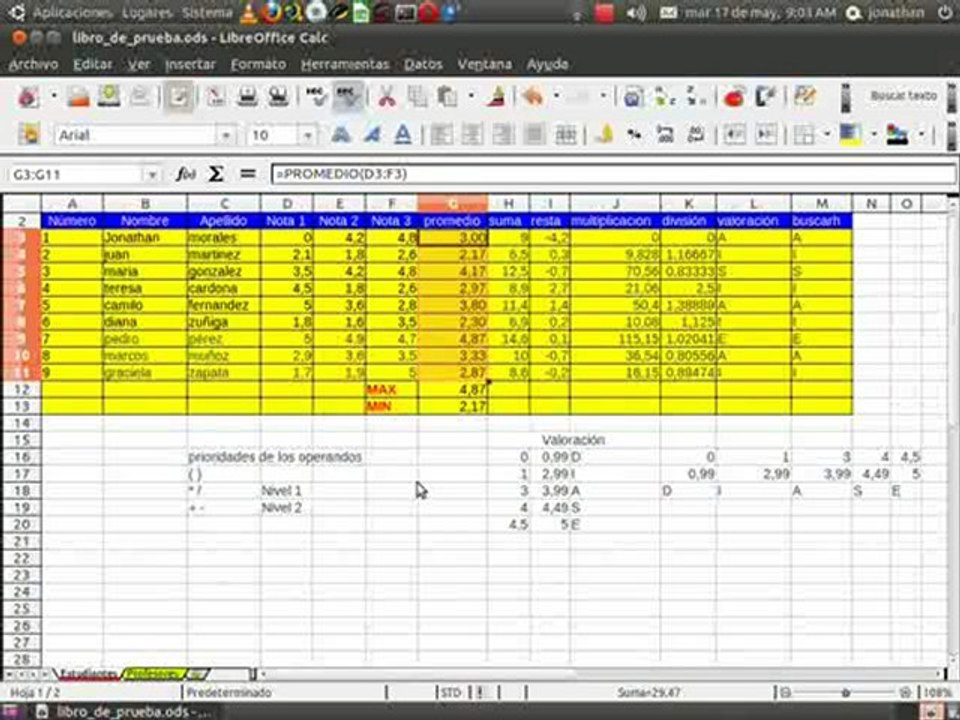Toggle Align right
The width and height of the screenshot is (960, 720).
point(503,134)
